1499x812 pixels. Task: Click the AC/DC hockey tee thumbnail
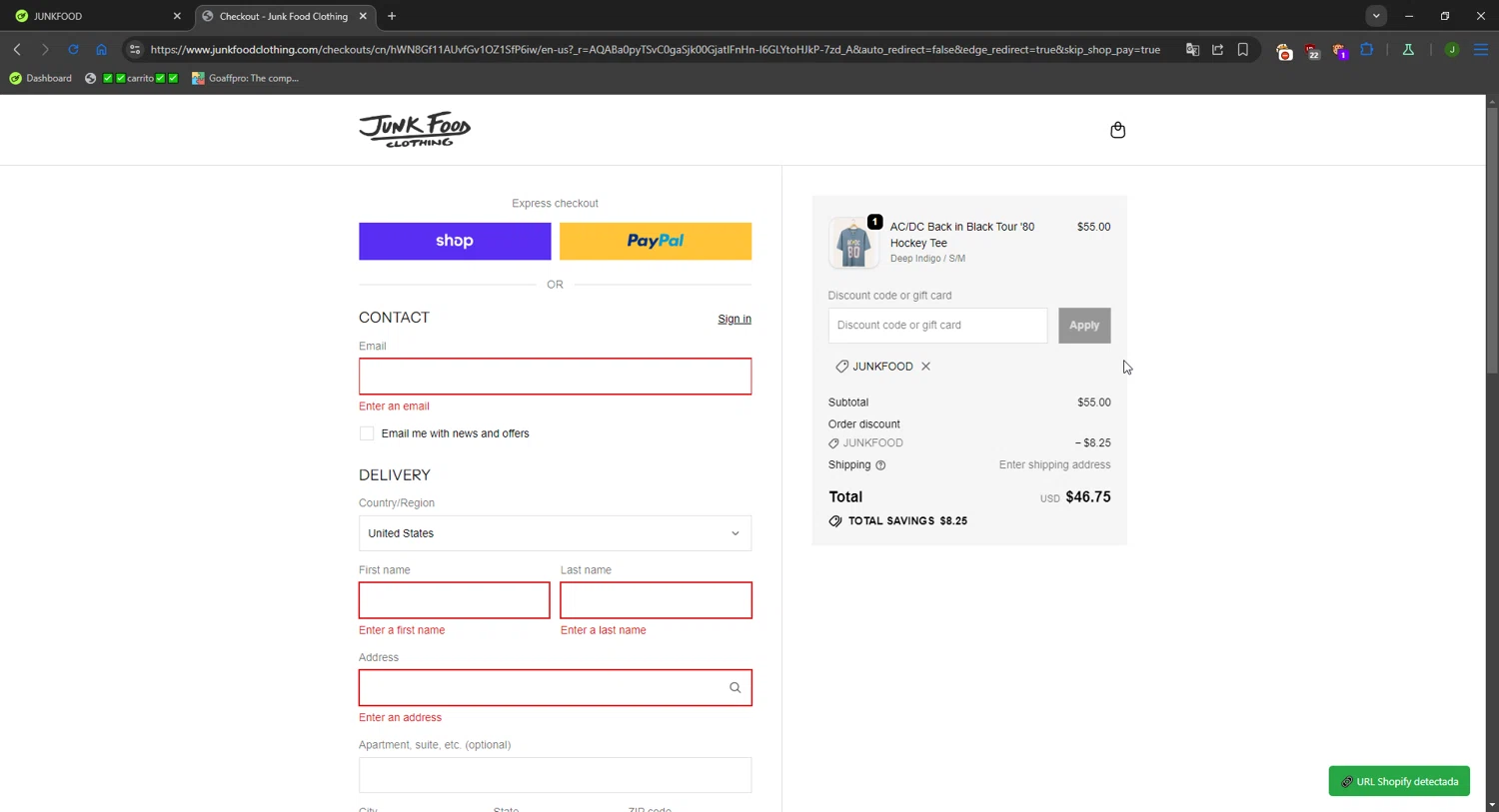pyautogui.click(x=852, y=243)
